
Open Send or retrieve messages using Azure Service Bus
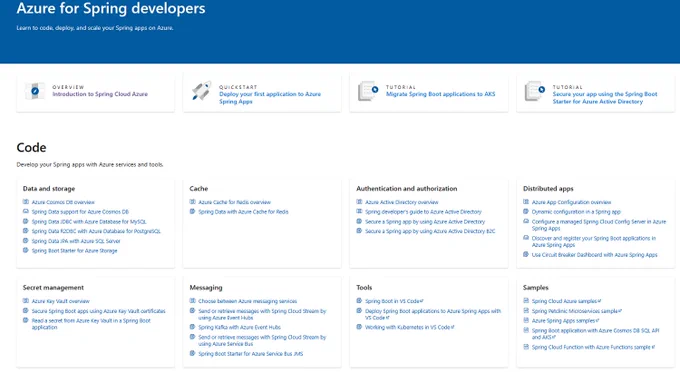point(262,340)
